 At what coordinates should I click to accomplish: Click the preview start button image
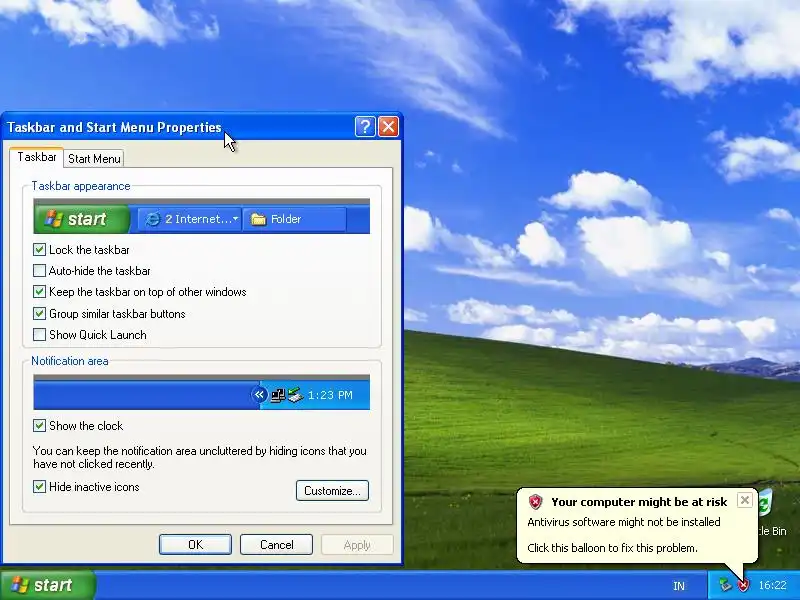(82, 219)
